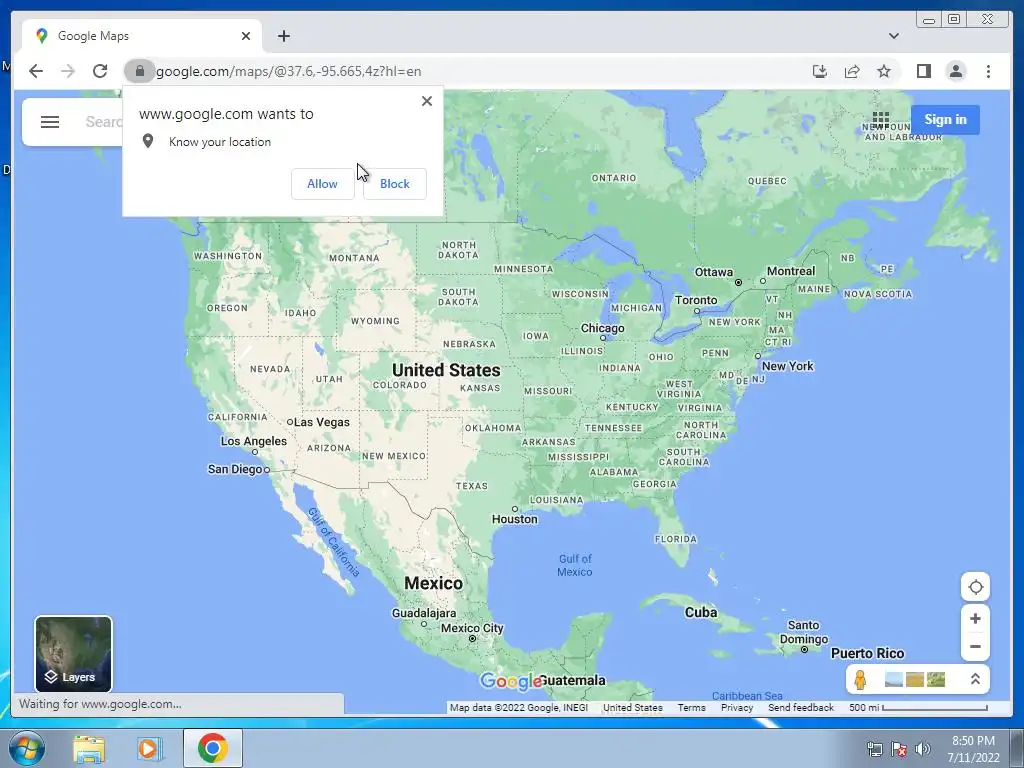Image resolution: width=1024 pixels, height=768 pixels.
Task: Open the Maps hamburger menu
Action: 50,122
